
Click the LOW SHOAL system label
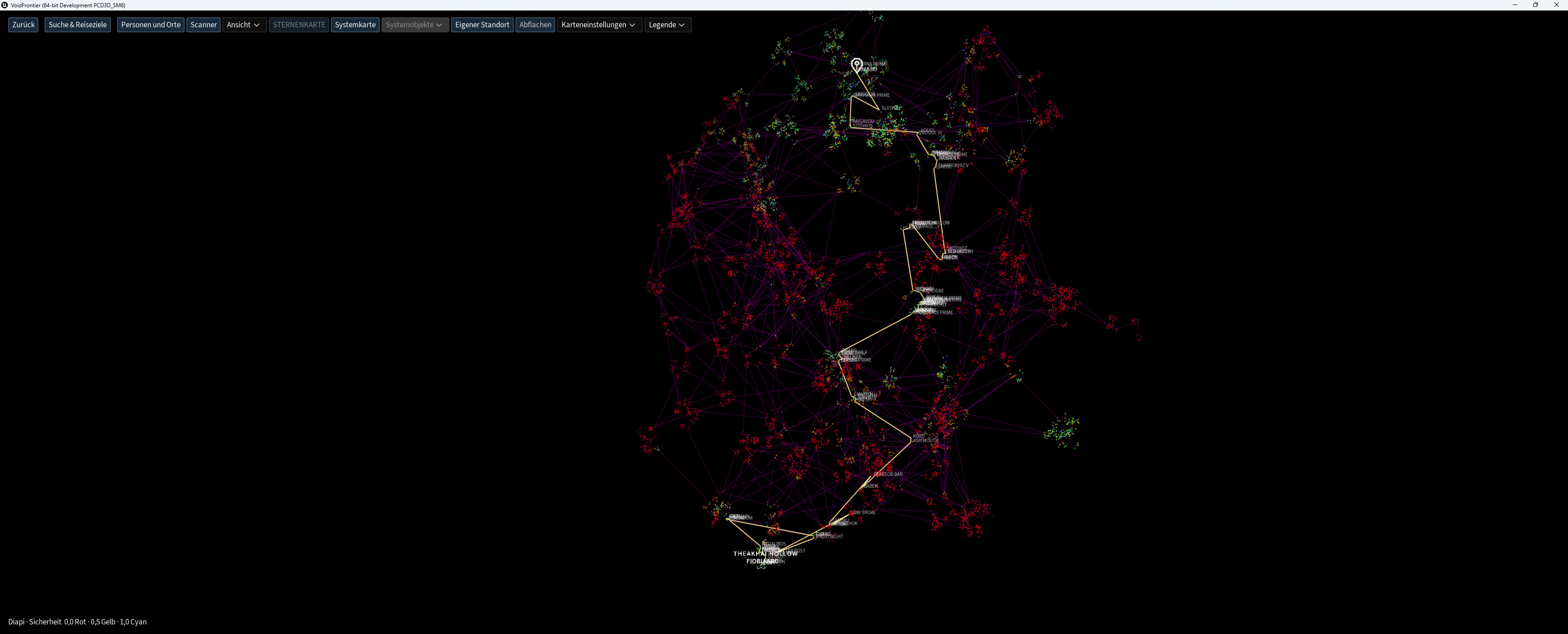coord(863,512)
